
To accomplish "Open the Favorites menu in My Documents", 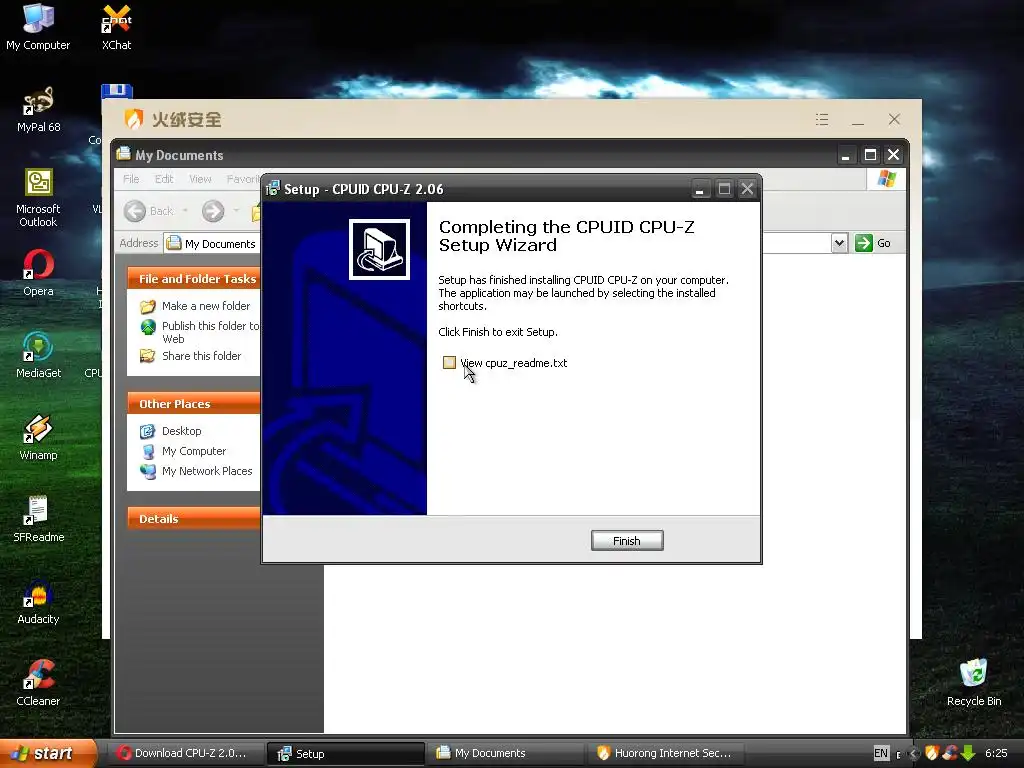I will [x=242, y=179].
